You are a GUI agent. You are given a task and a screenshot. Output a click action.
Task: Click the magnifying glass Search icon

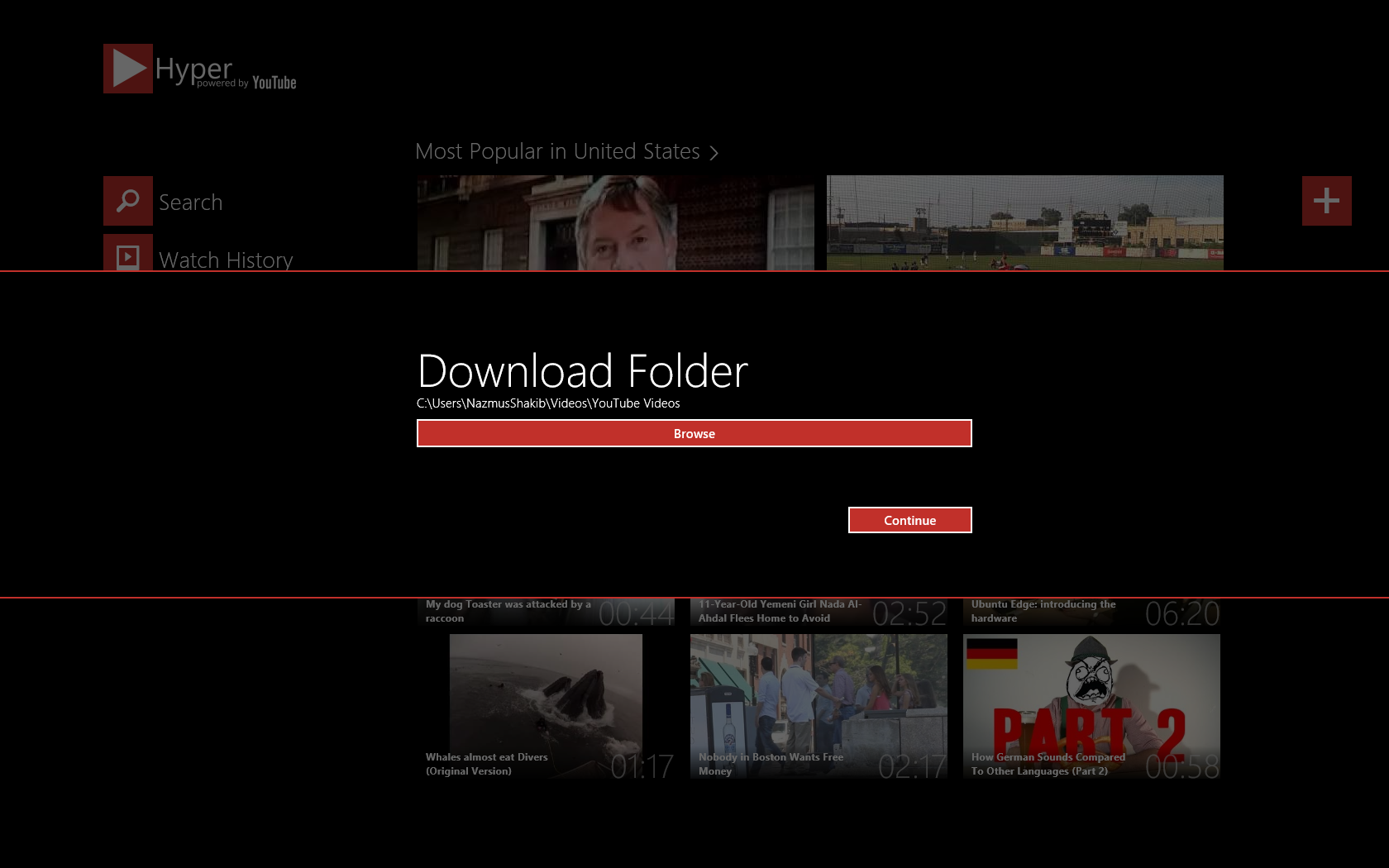click(128, 201)
